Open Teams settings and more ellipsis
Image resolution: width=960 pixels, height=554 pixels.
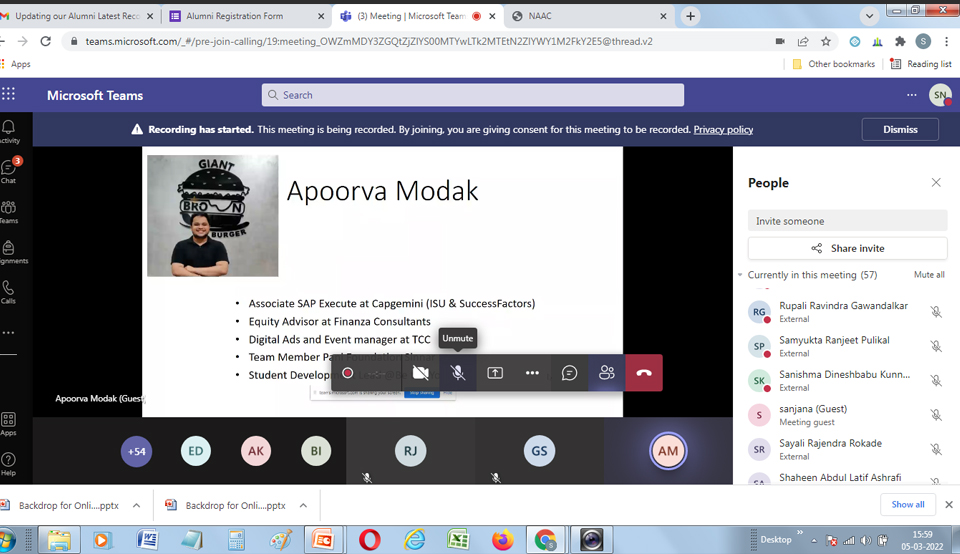(912, 95)
